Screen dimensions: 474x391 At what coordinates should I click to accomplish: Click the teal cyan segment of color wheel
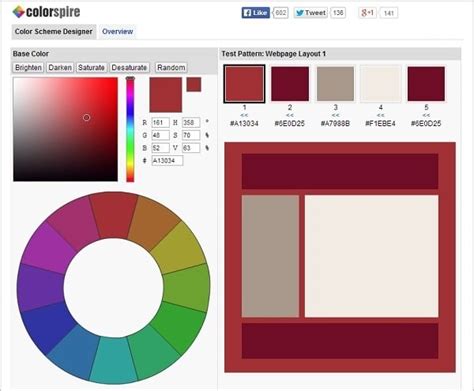click(113, 360)
